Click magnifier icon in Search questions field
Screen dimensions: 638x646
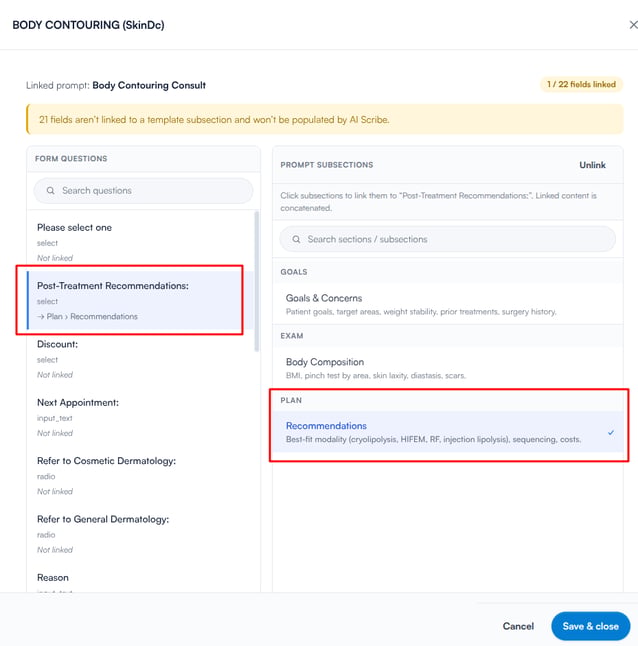point(50,191)
